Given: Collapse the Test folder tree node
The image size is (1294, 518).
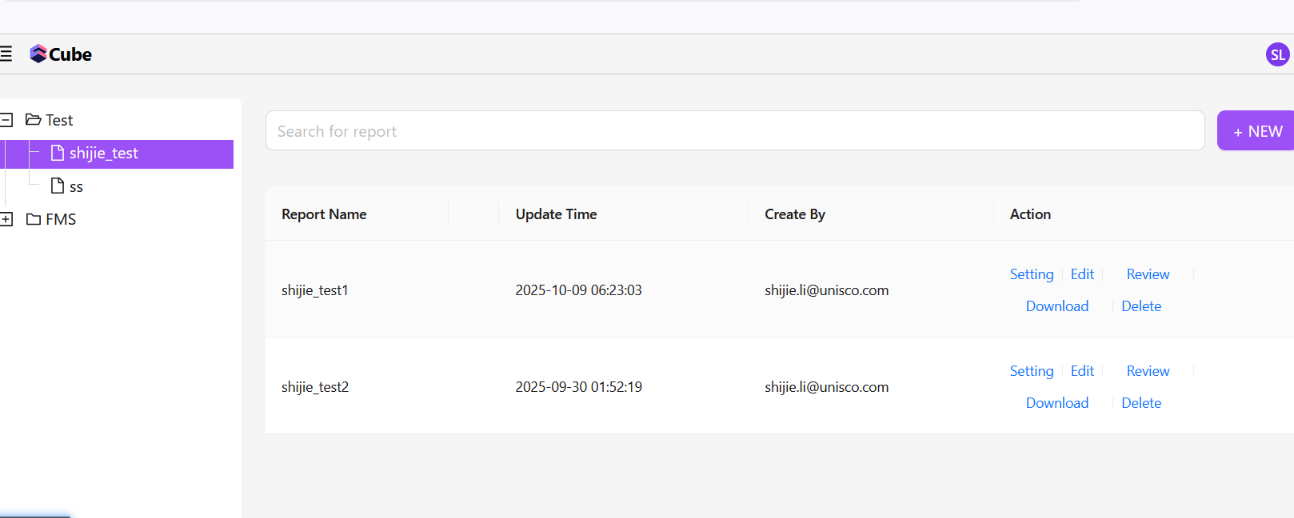Looking at the screenshot, I should pos(6,120).
